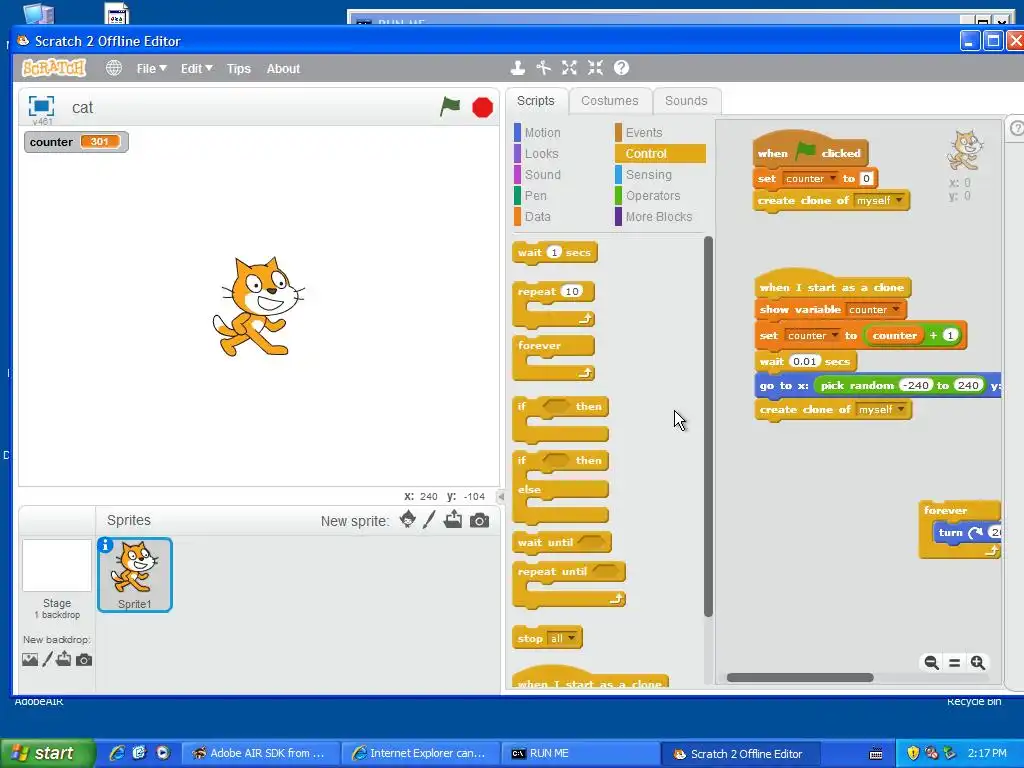Switch to Adobe AIR SDK taskbar window

(x=261, y=753)
